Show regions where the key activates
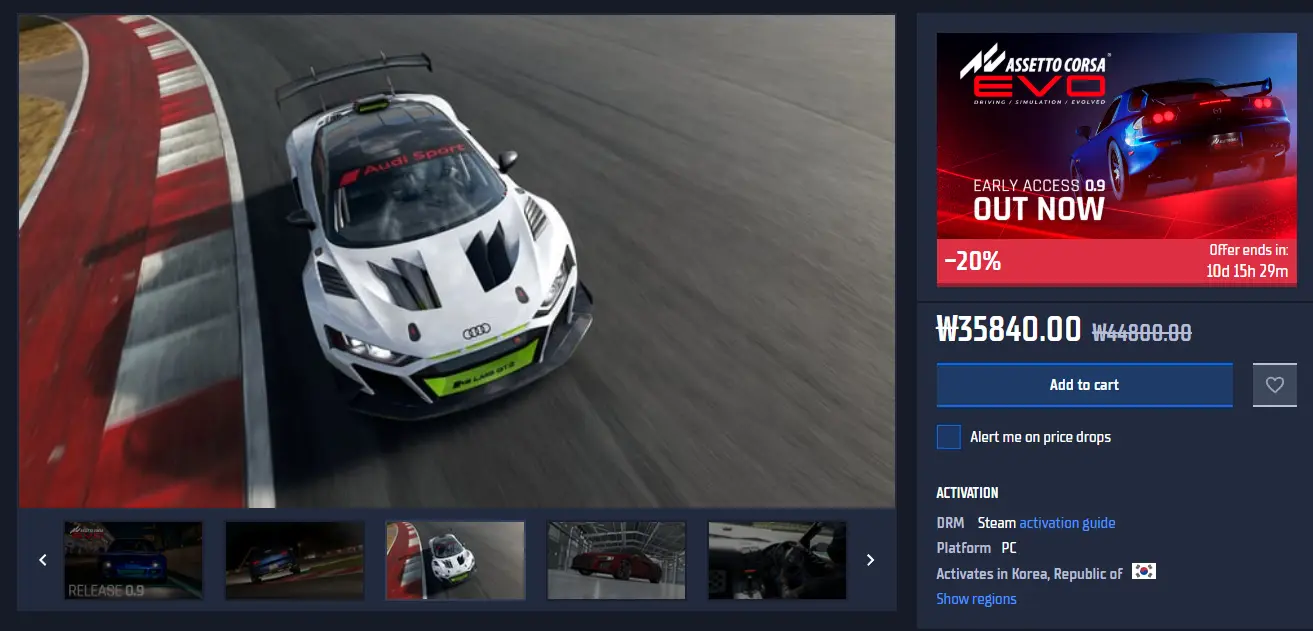The height and width of the screenshot is (631, 1313). (x=976, y=599)
